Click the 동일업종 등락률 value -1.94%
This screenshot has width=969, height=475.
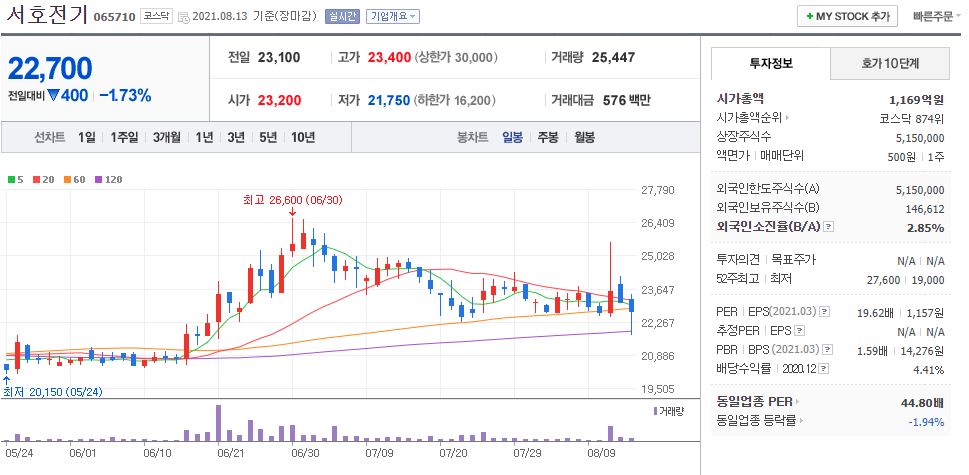[926, 422]
